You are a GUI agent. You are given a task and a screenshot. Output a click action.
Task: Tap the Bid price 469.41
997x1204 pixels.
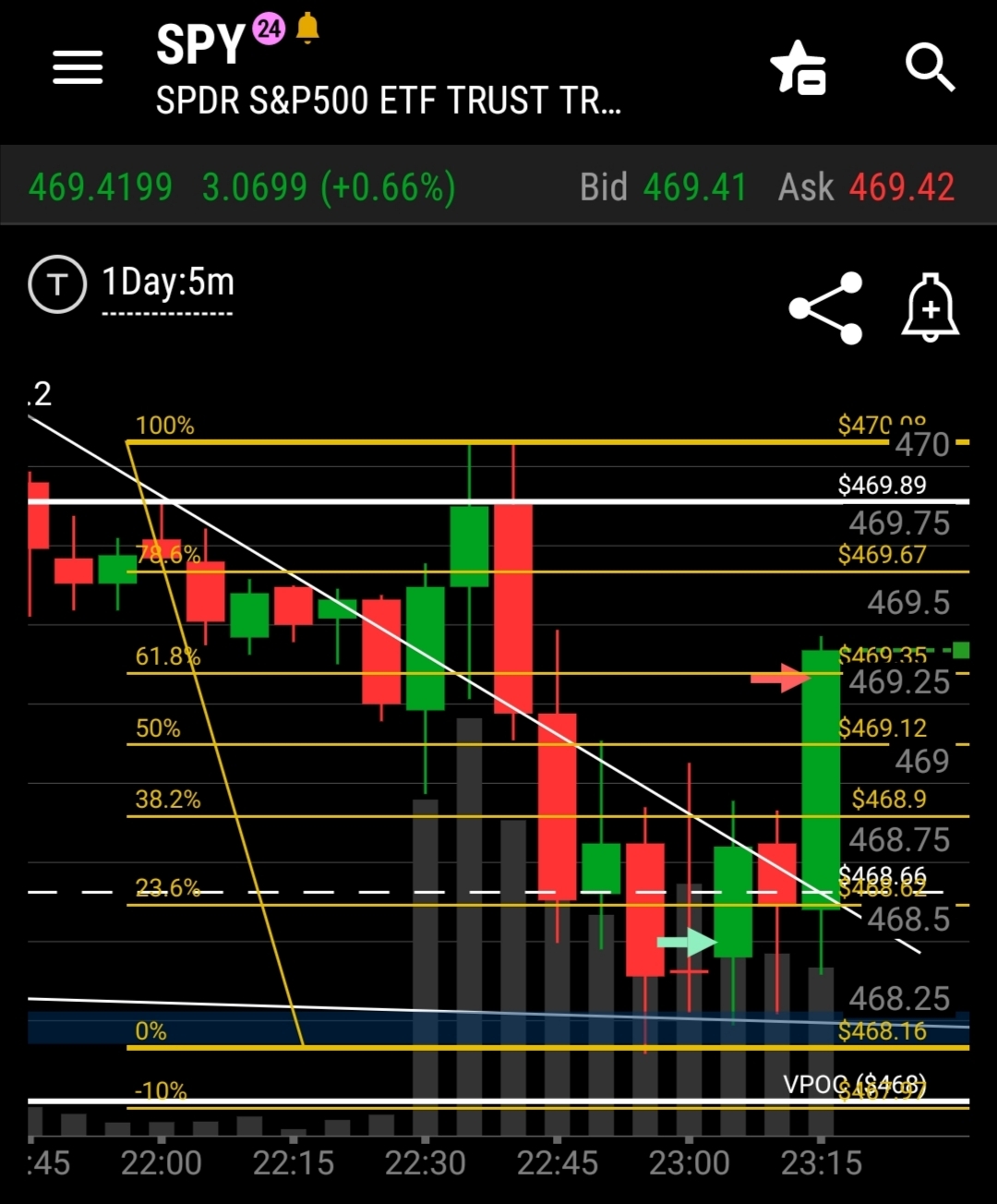coord(695,187)
